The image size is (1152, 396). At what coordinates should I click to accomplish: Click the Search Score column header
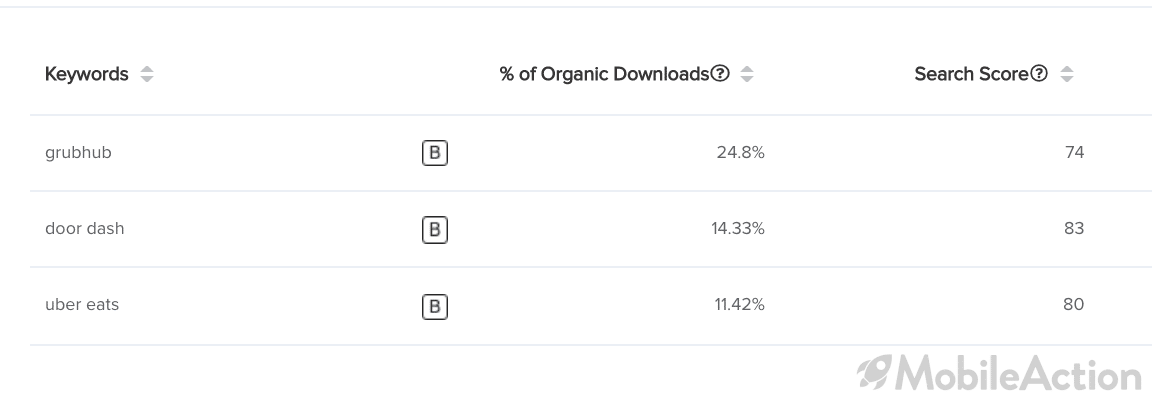click(x=971, y=74)
